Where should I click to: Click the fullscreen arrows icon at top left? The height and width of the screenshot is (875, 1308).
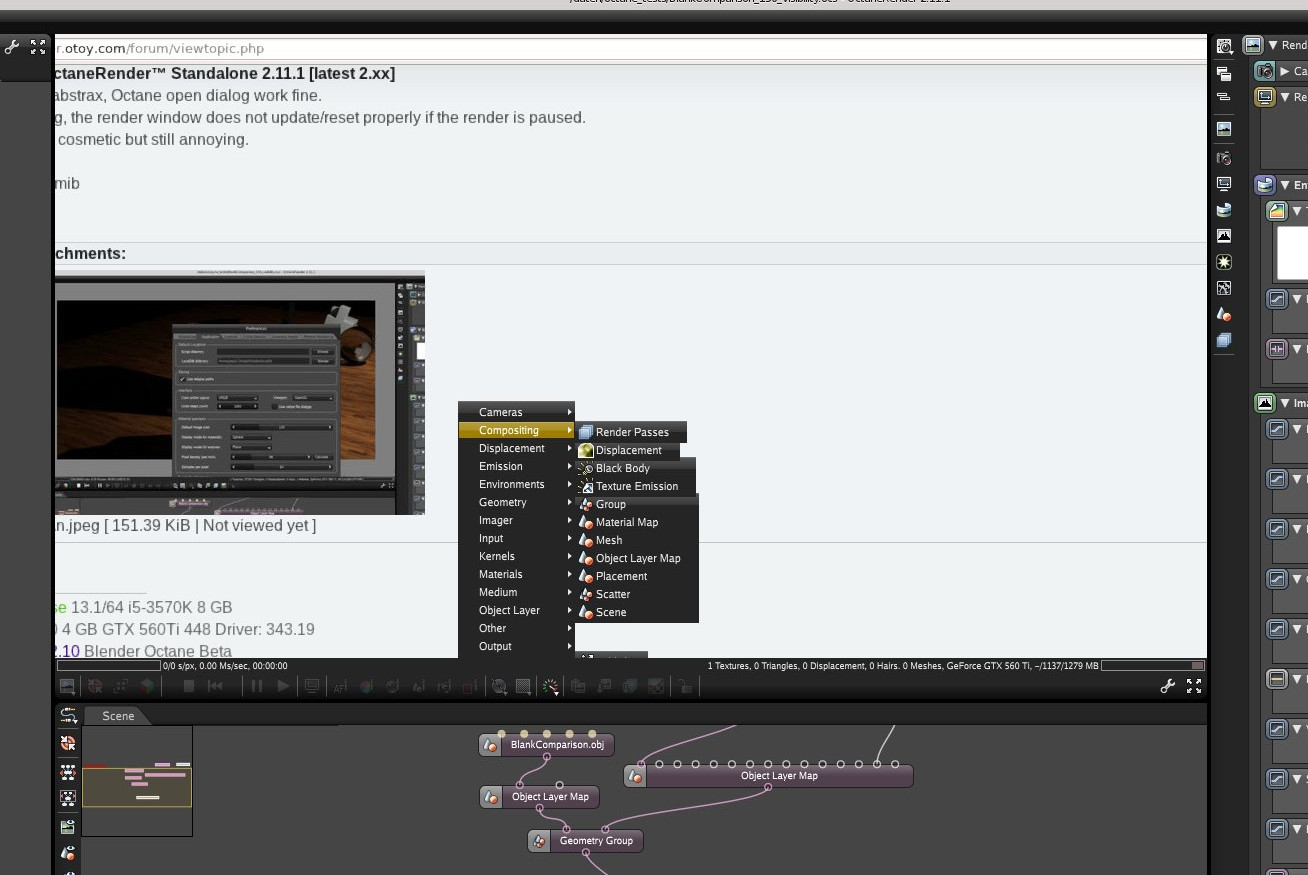coord(38,47)
